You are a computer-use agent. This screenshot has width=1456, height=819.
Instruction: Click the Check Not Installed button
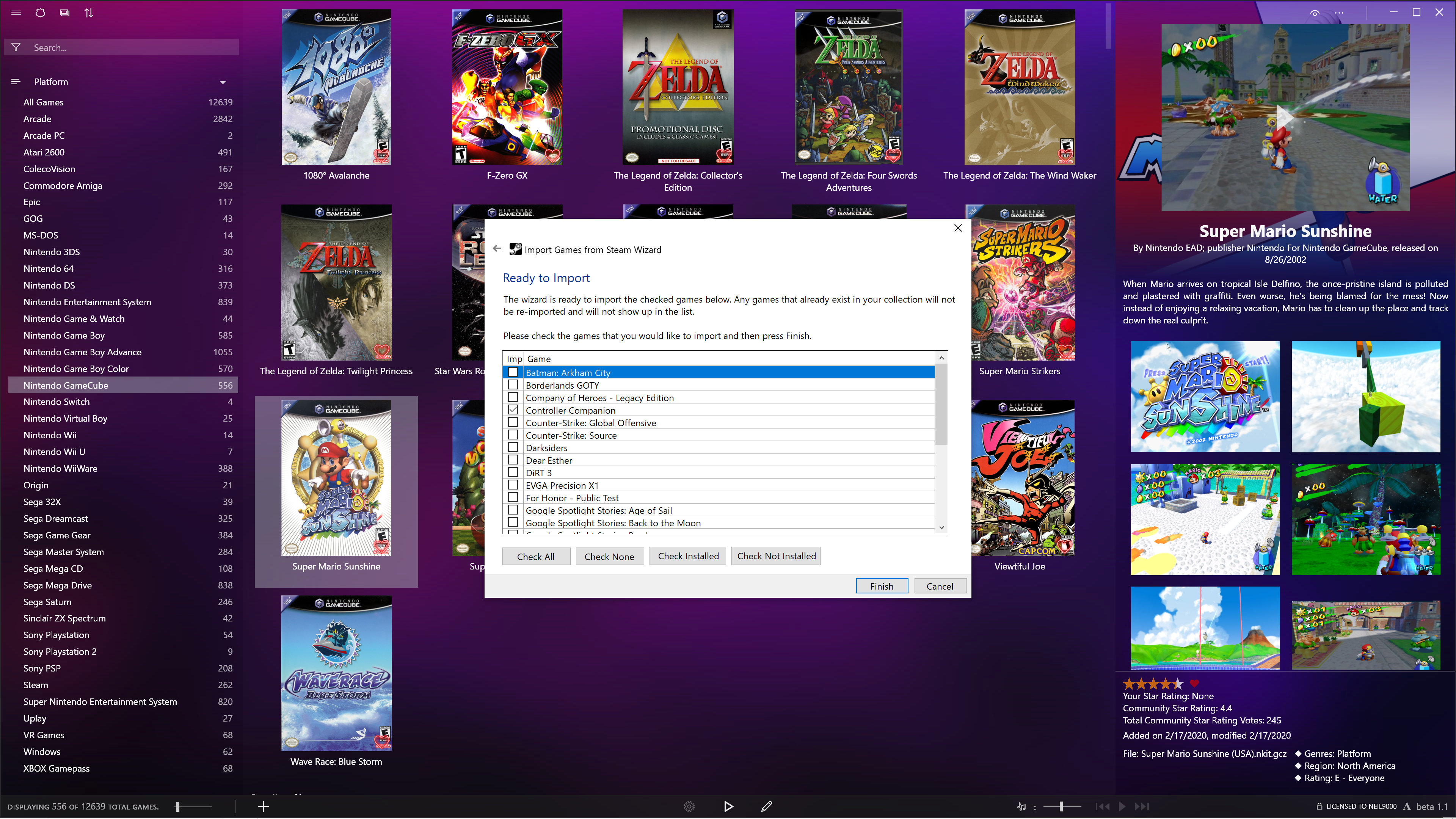[x=776, y=555]
